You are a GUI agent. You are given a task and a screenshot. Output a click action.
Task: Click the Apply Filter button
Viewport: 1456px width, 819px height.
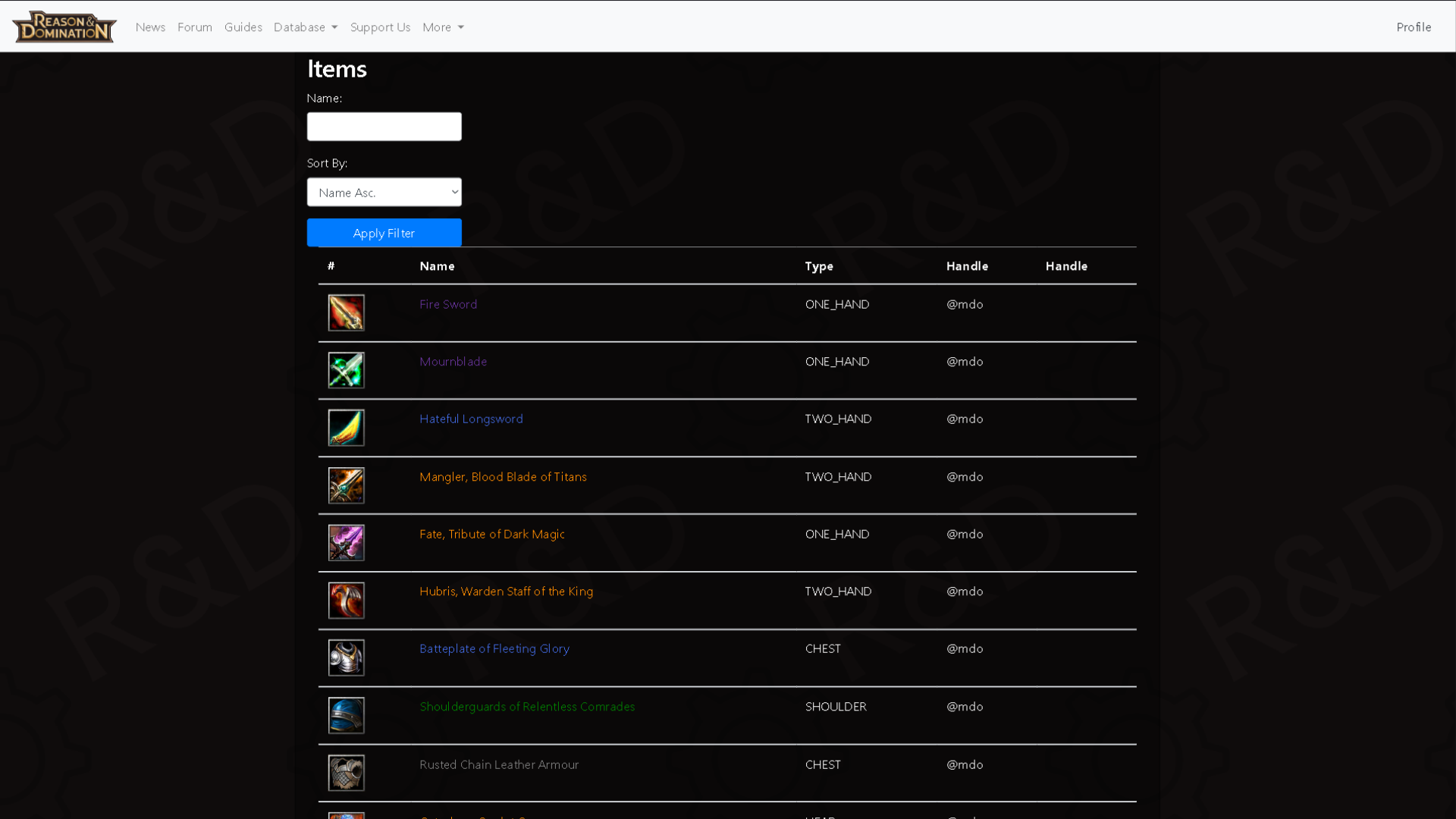point(384,233)
